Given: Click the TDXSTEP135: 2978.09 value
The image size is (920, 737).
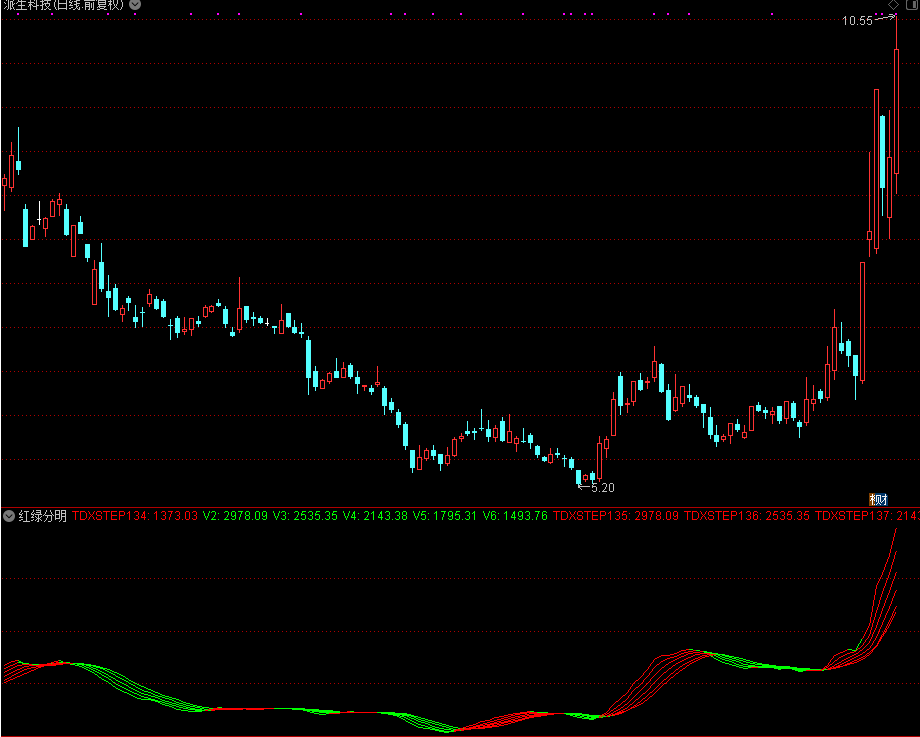Looking at the screenshot, I should 615,516.
